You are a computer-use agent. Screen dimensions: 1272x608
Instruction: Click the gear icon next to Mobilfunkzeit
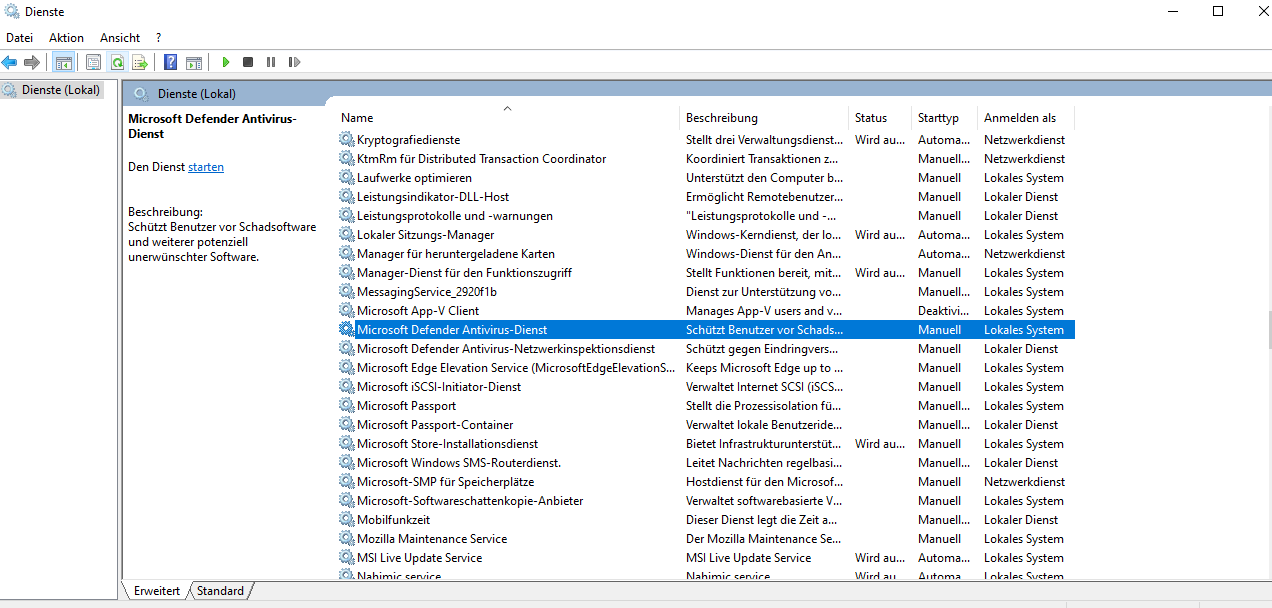[347, 520]
